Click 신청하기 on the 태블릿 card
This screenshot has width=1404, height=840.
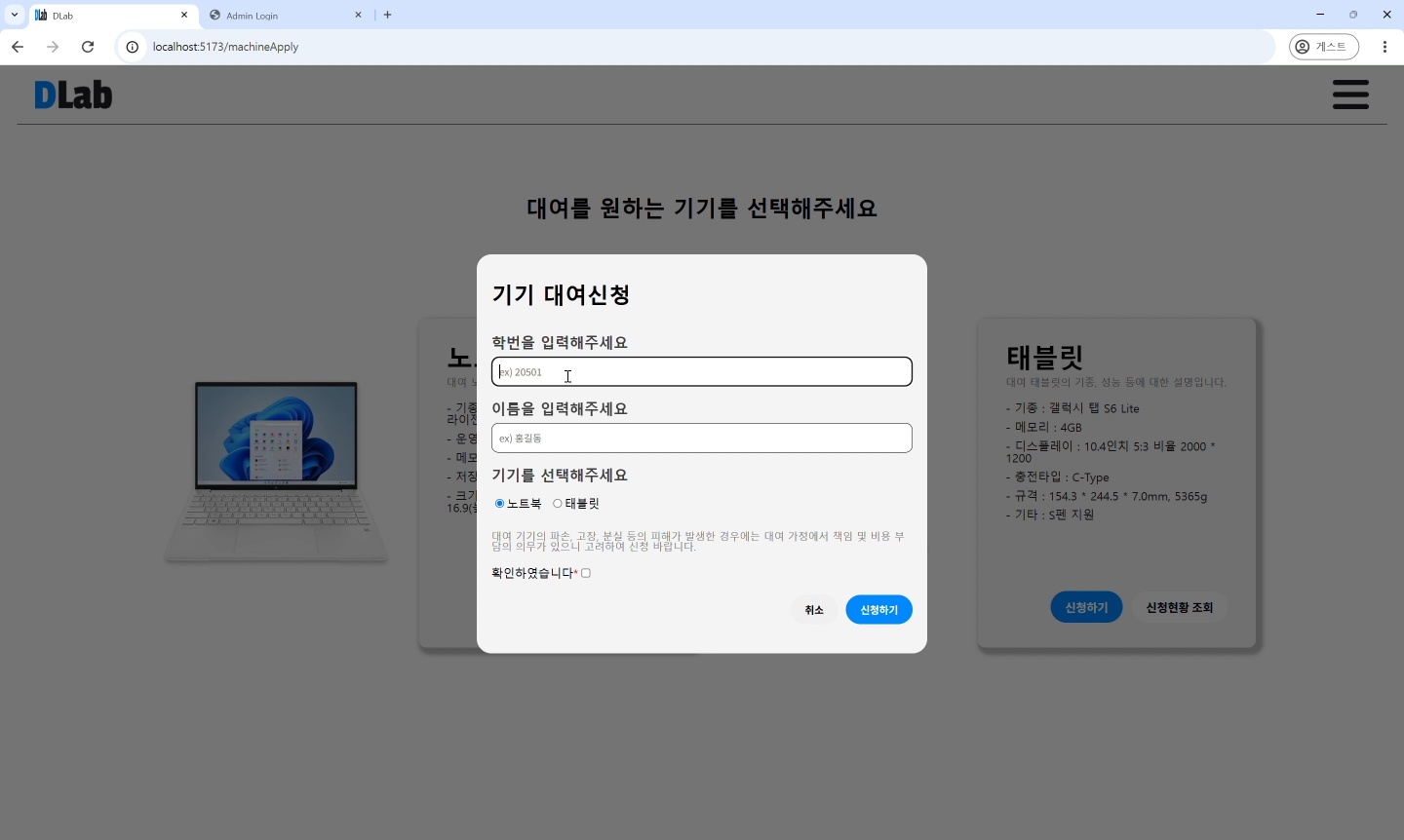[x=1086, y=607]
